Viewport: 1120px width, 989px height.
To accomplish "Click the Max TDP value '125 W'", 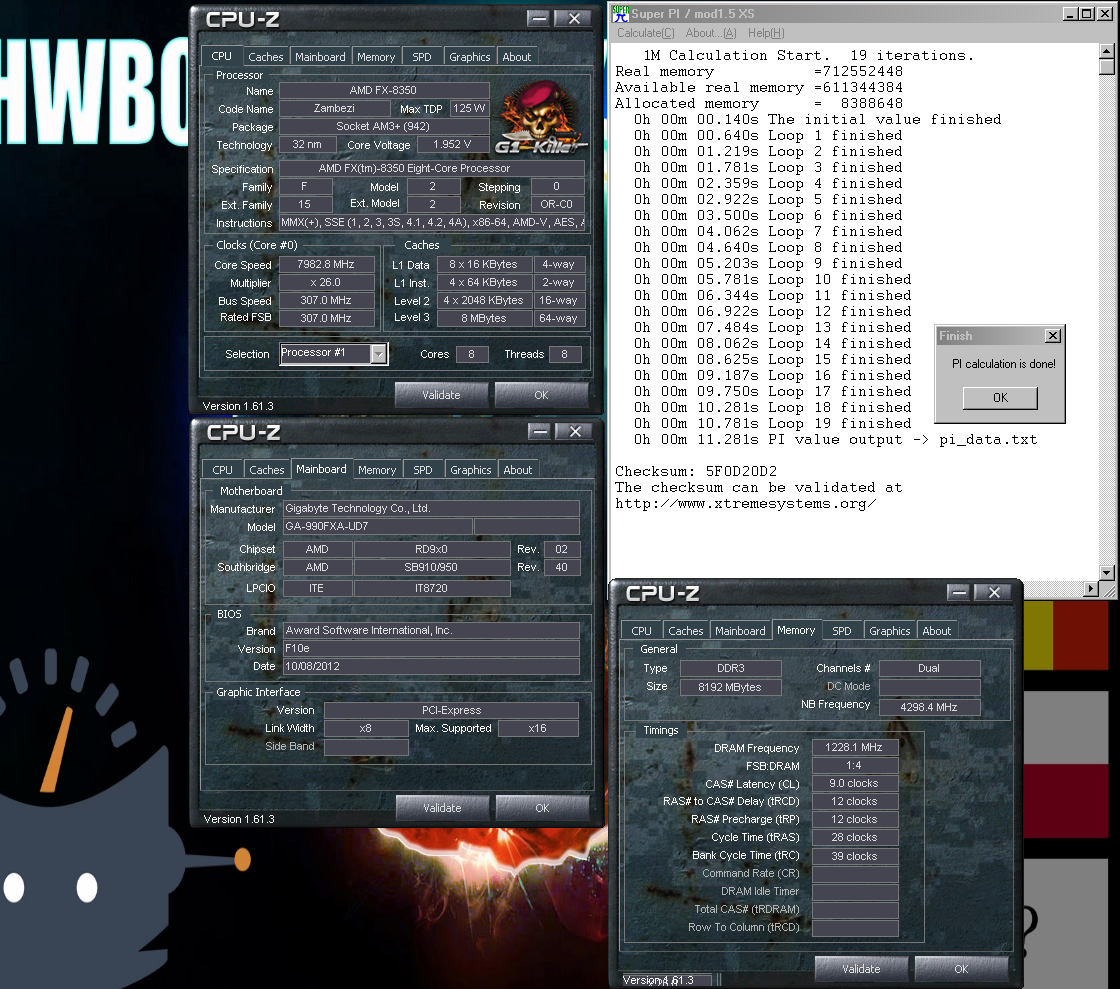I will 469,108.
